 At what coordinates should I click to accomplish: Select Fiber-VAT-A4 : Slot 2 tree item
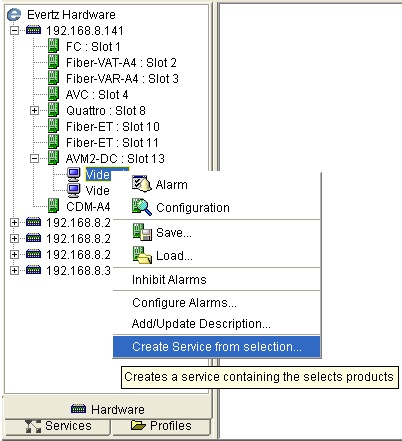tap(121, 62)
